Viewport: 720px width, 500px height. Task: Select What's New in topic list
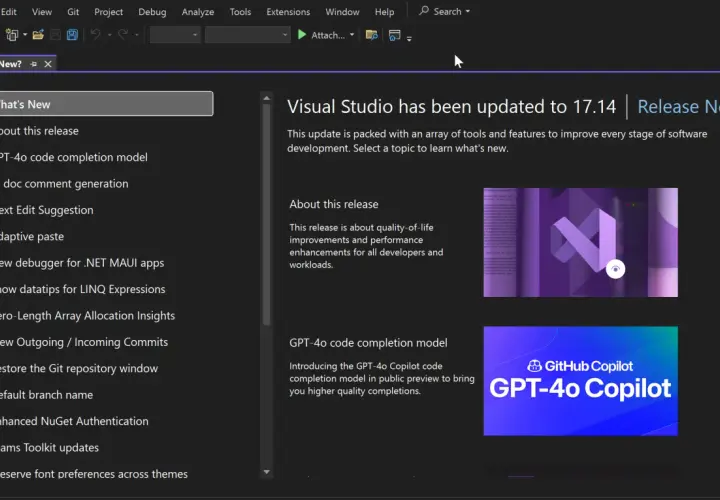[x=106, y=104]
